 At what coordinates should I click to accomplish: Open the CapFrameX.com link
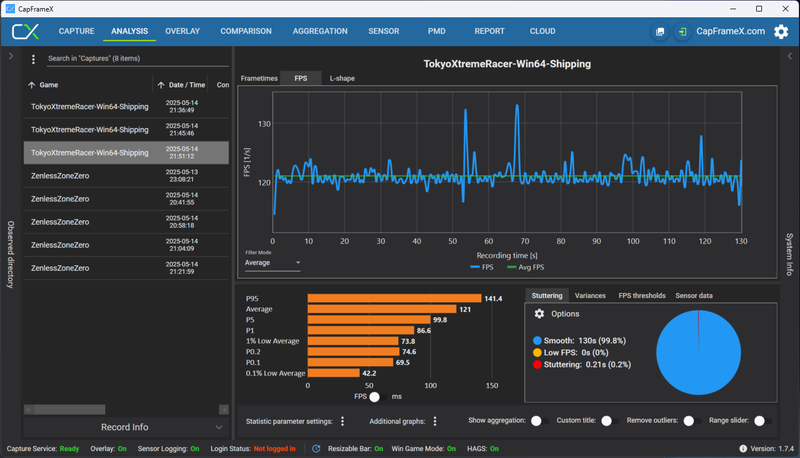(731, 31)
